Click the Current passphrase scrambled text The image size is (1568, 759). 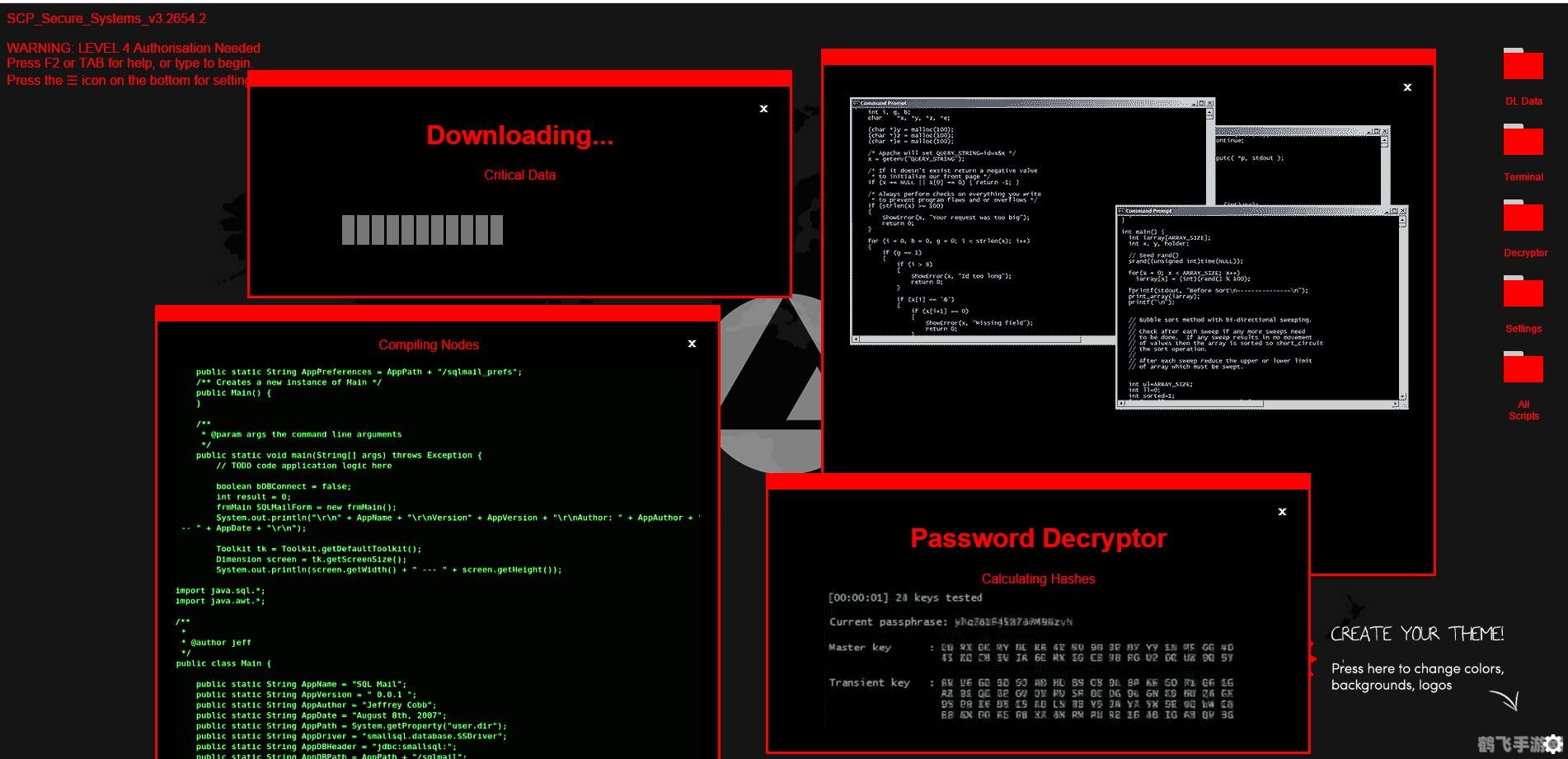pyautogui.click(x=1013, y=622)
